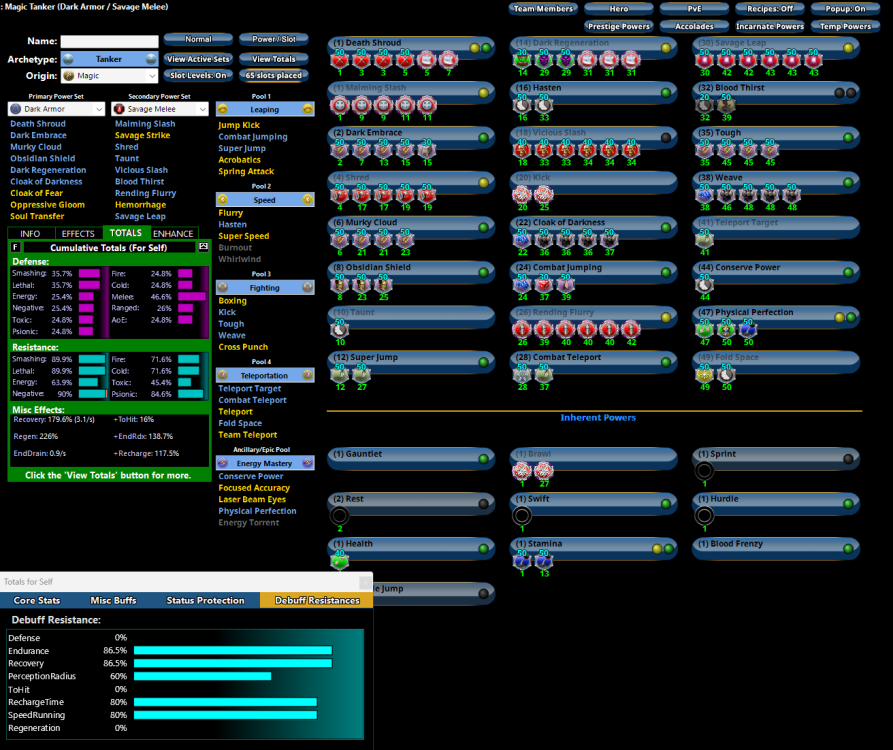Click the Health power's green enhancement slot
This screenshot has height=750, width=893.
pos(340,561)
